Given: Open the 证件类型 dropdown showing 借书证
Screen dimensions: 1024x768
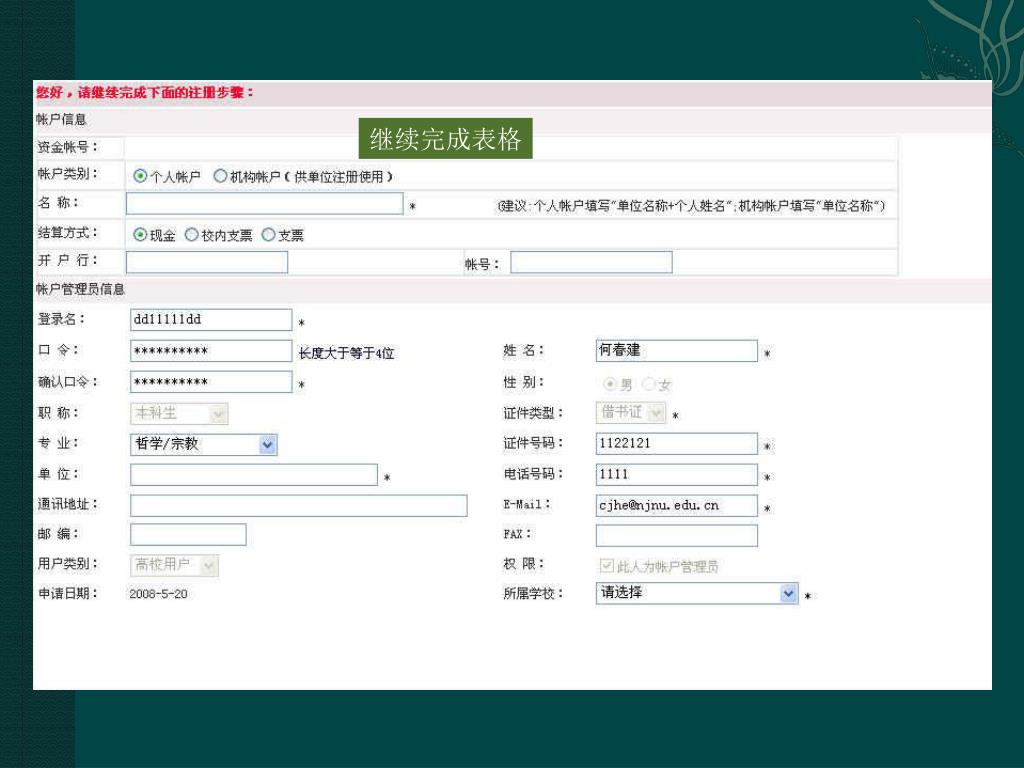Looking at the screenshot, I should (631, 412).
